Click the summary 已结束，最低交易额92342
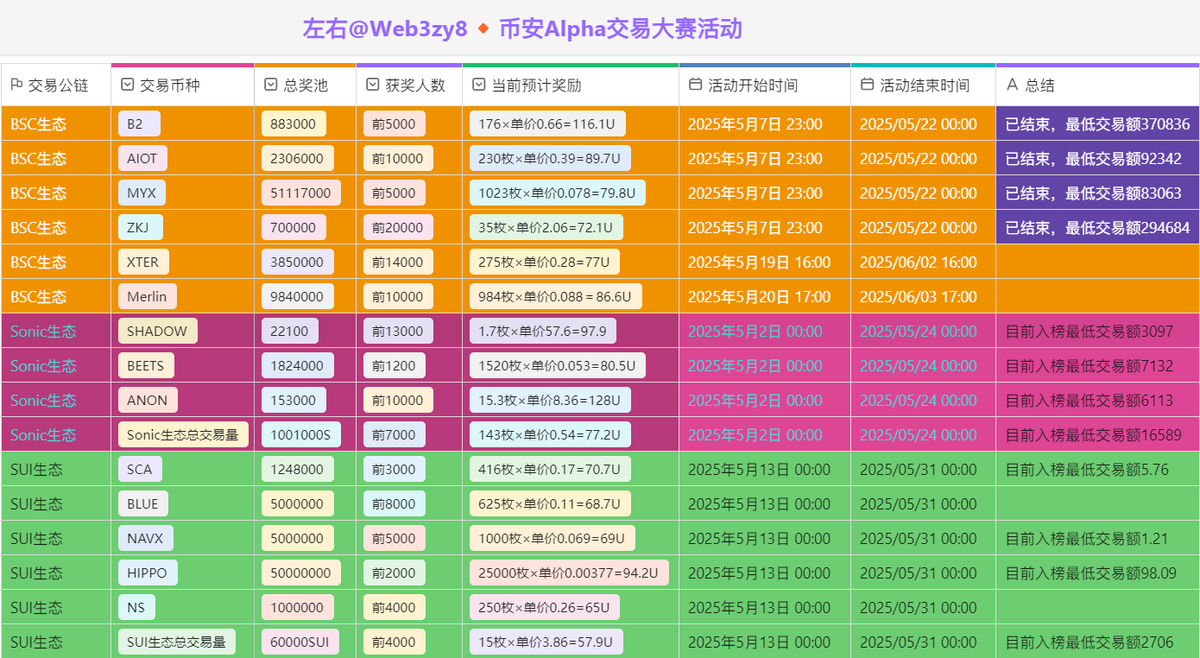This screenshot has width=1200, height=658. tap(1093, 159)
